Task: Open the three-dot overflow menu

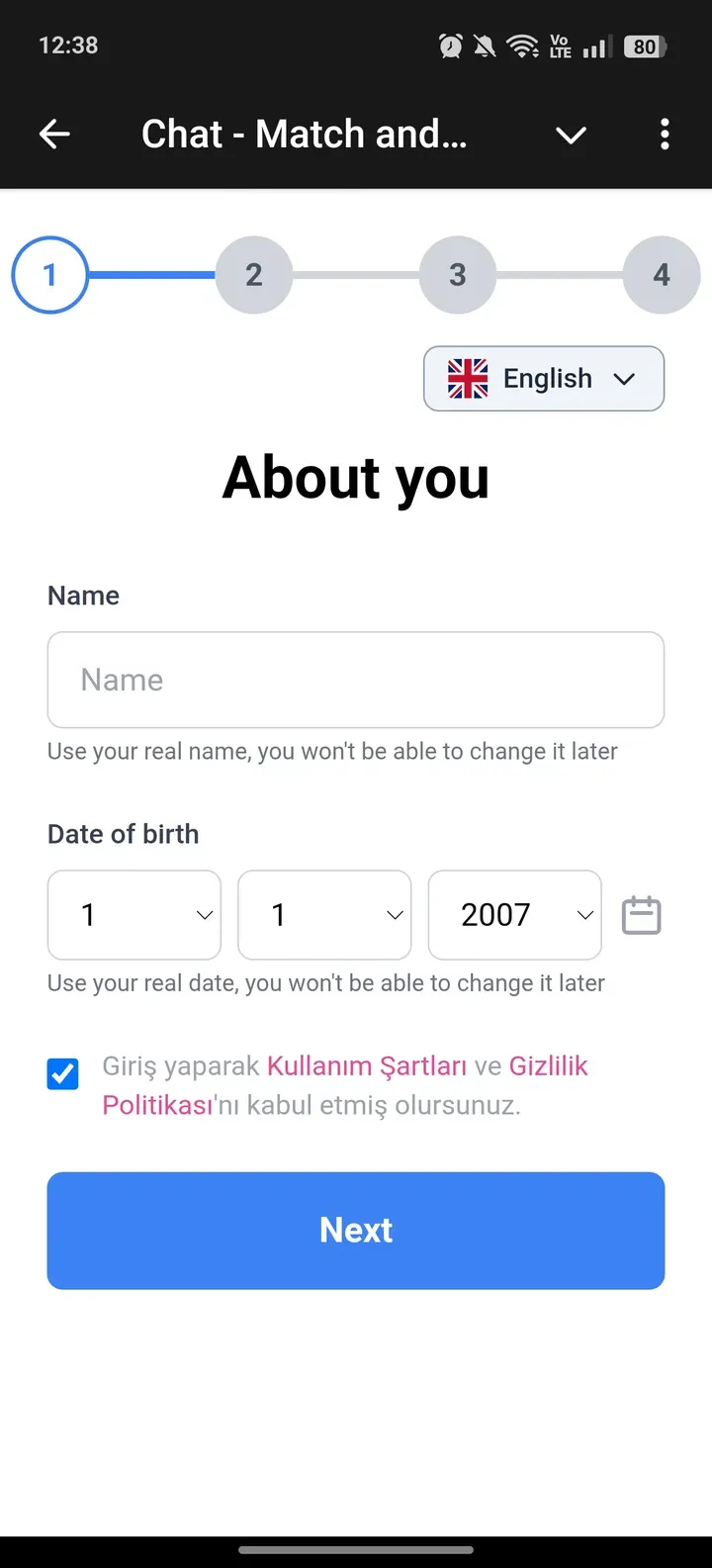Action: click(665, 134)
